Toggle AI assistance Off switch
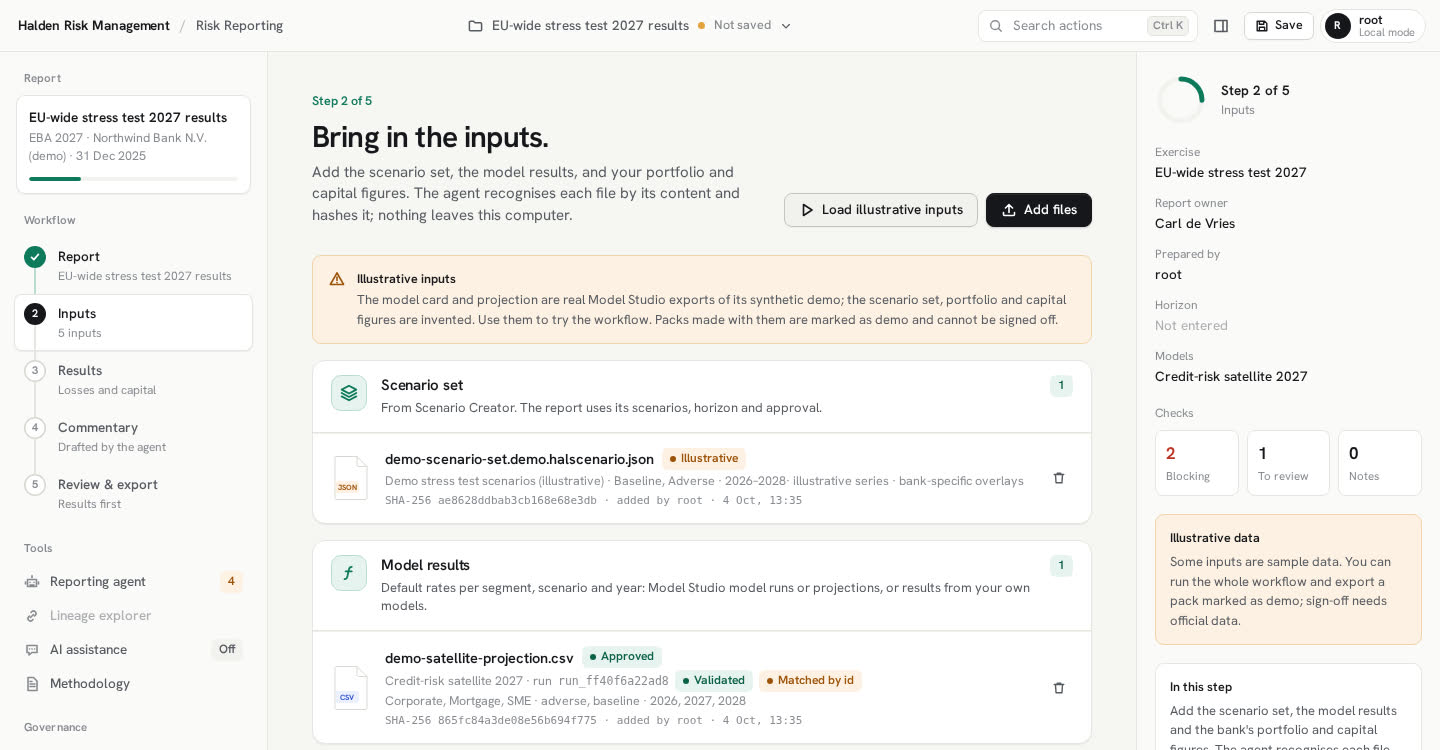Image resolution: width=1440 pixels, height=750 pixels. tap(227, 649)
